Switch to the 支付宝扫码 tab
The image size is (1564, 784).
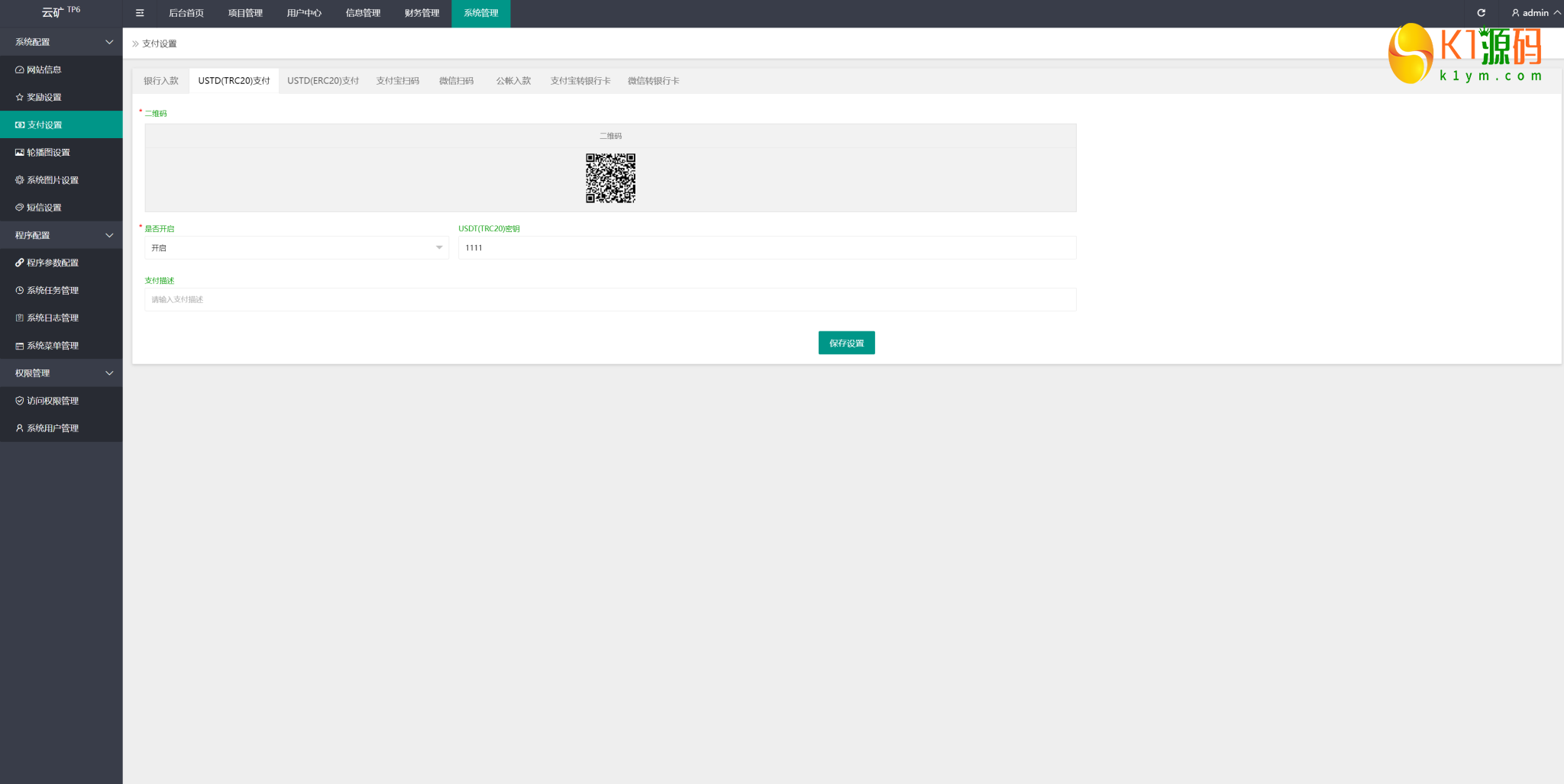[x=398, y=81]
